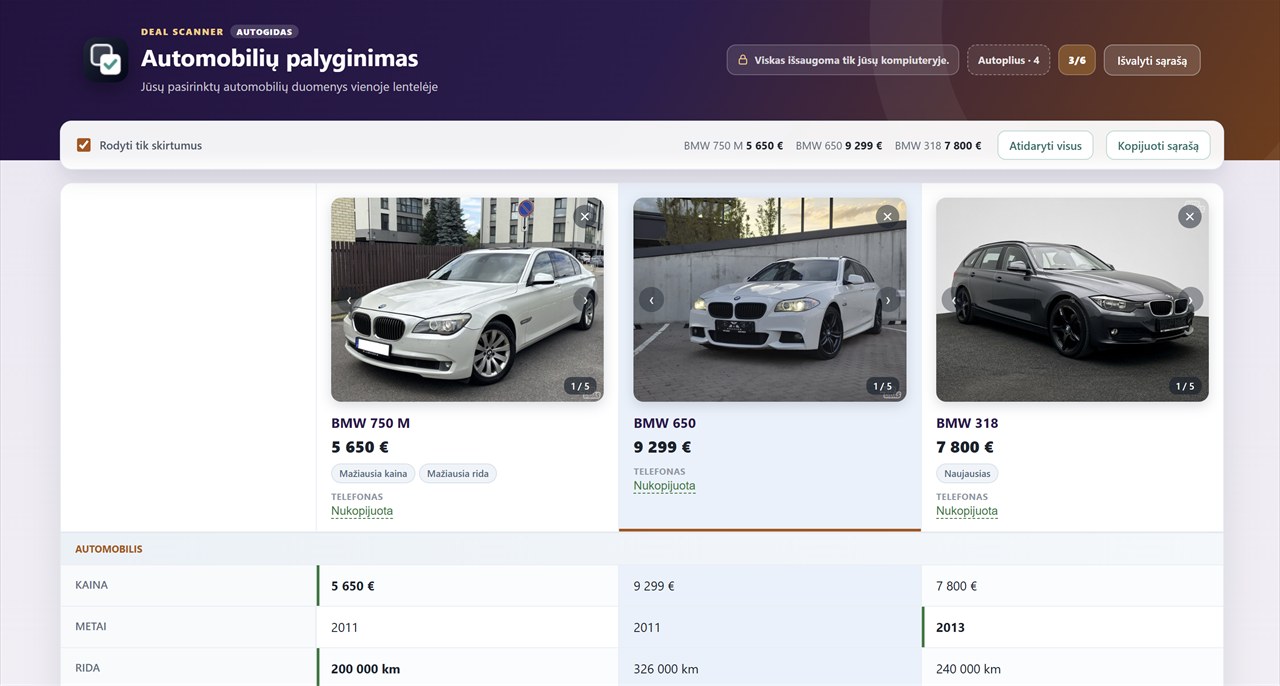
Task: Click the 2013 cell in METAI row
Action: pyautogui.click(x=1072, y=627)
